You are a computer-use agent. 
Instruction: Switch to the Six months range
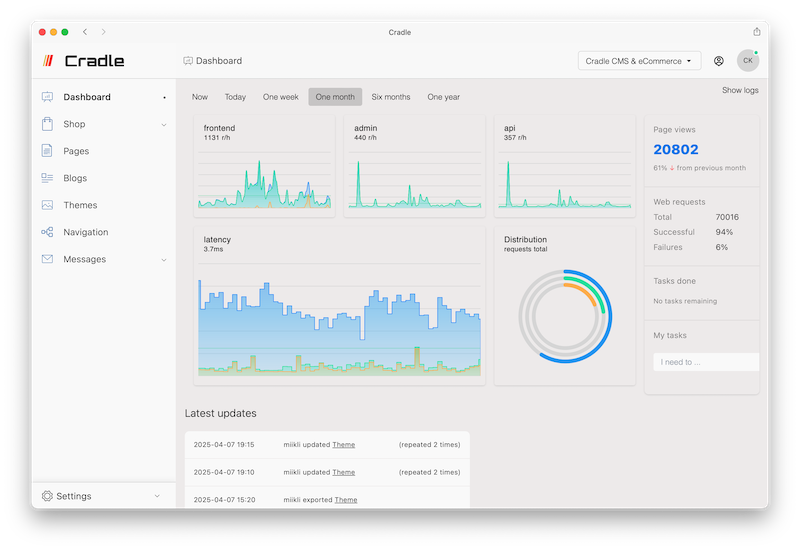click(390, 97)
